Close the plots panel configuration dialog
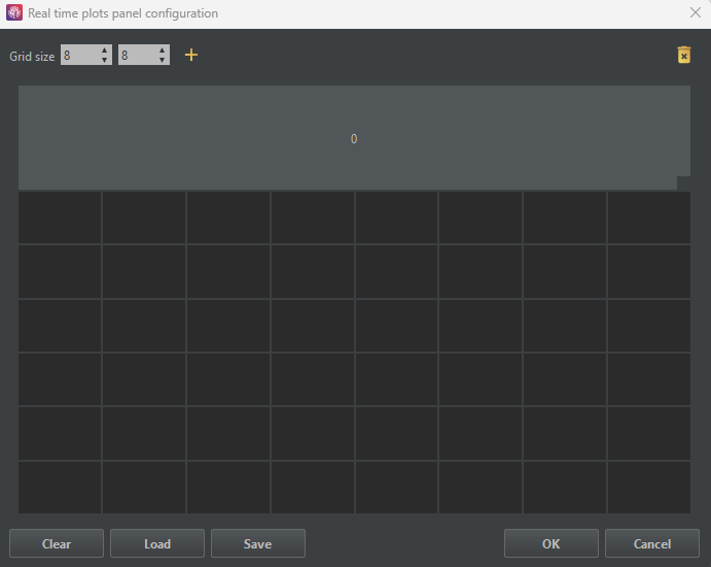This screenshot has height=567, width=711. coord(695,13)
